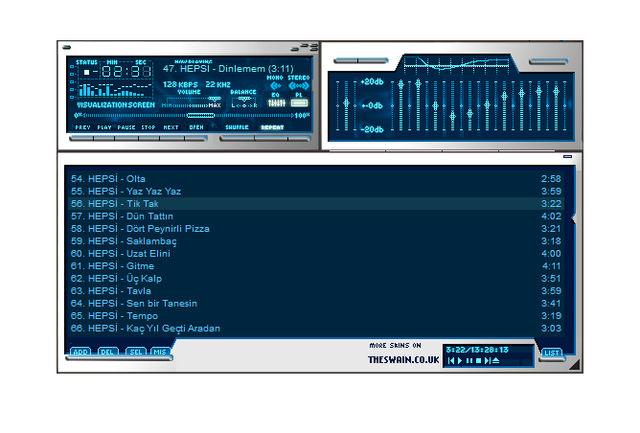Click the THESWAIN.CO.UK skin link text
The width and height of the screenshot is (640, 433).
403,360
